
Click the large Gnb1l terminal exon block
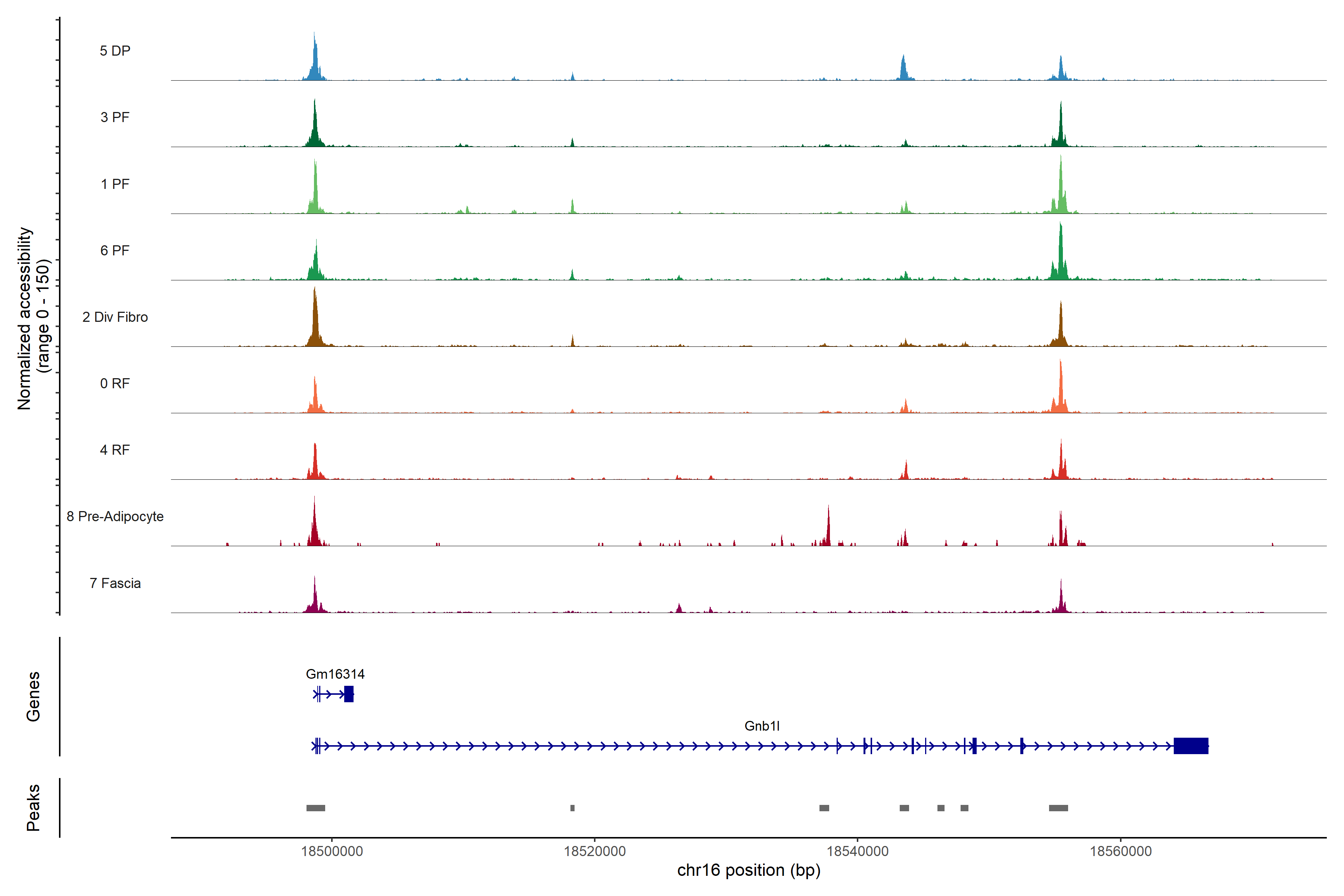pyautogui.click(x=1191, y=746)
